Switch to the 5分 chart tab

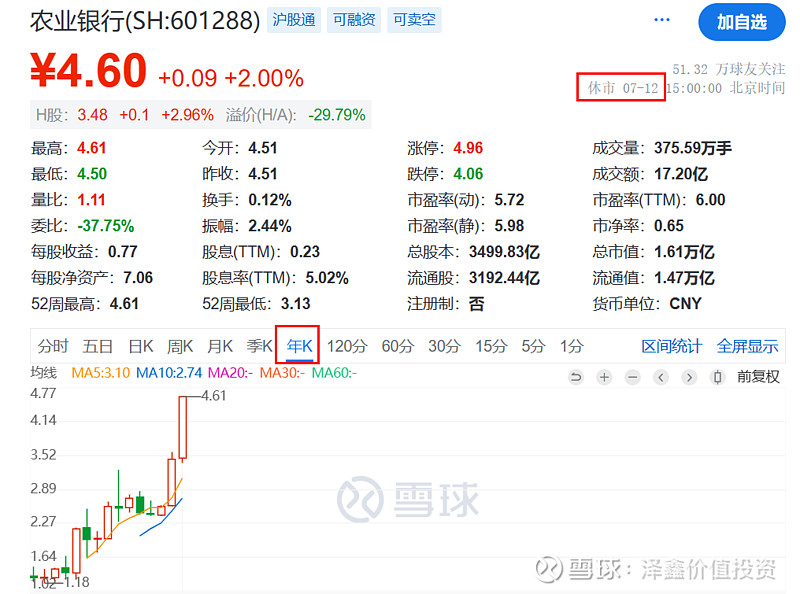tap(533, 346)
